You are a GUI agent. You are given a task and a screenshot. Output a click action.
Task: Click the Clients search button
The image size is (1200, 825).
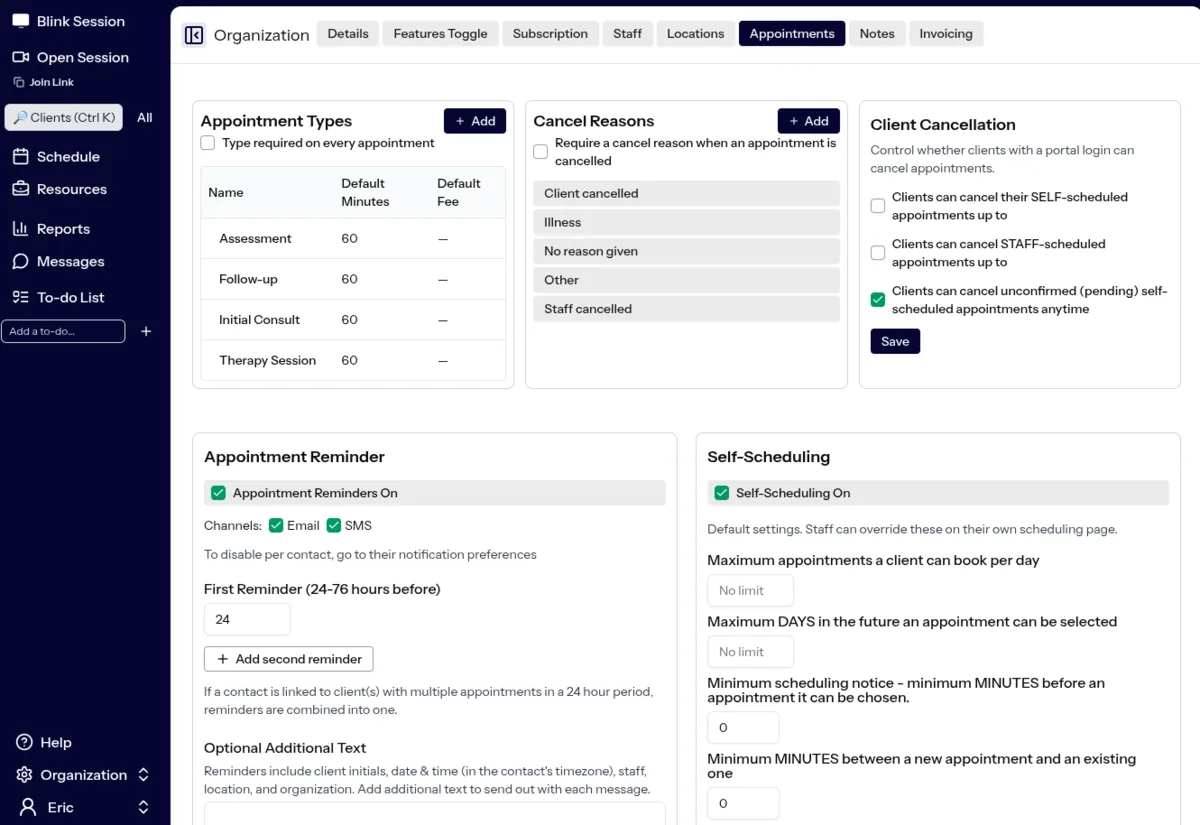coord(64,117)
